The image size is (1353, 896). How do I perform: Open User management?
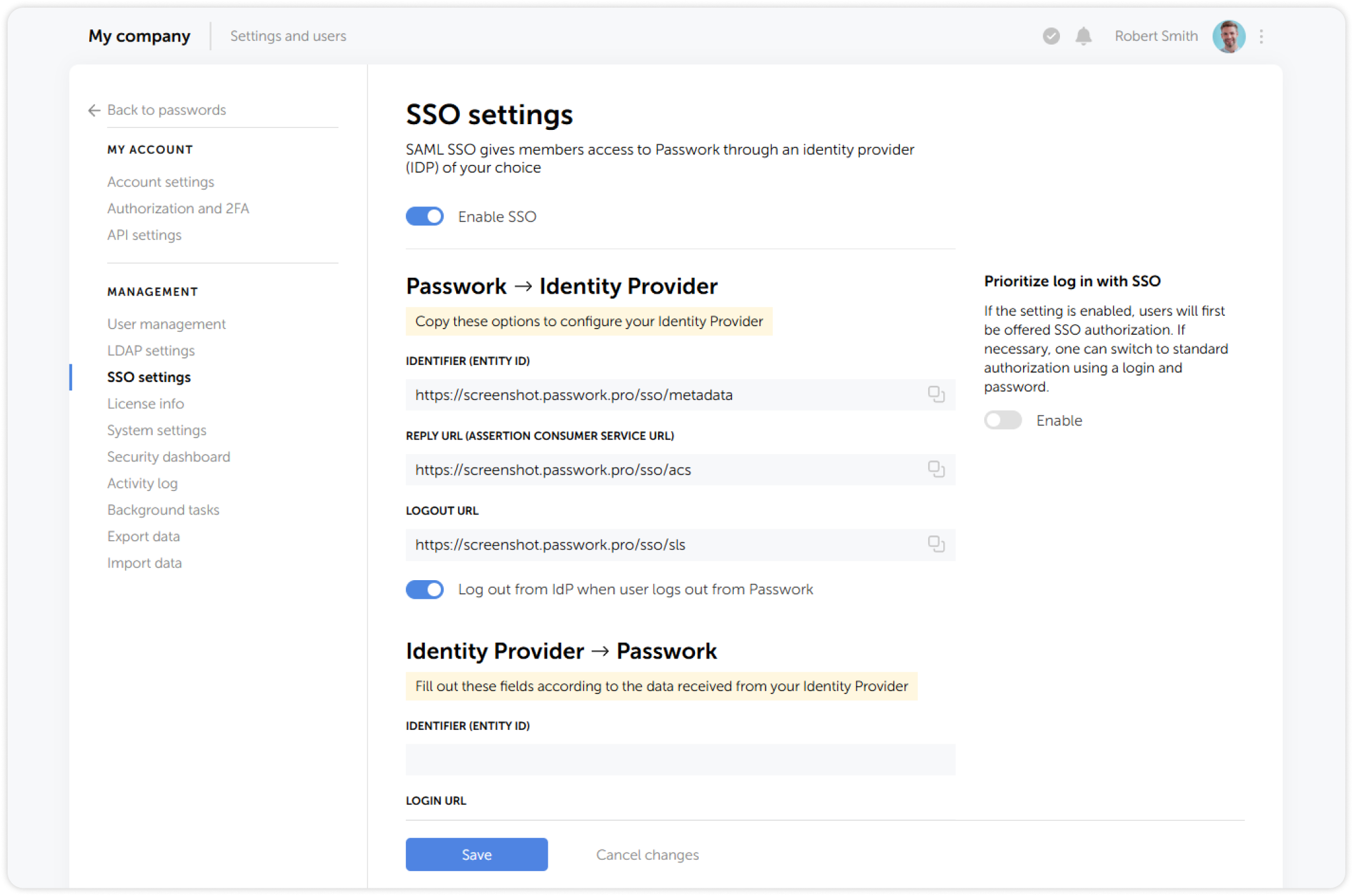click(166, 324)
